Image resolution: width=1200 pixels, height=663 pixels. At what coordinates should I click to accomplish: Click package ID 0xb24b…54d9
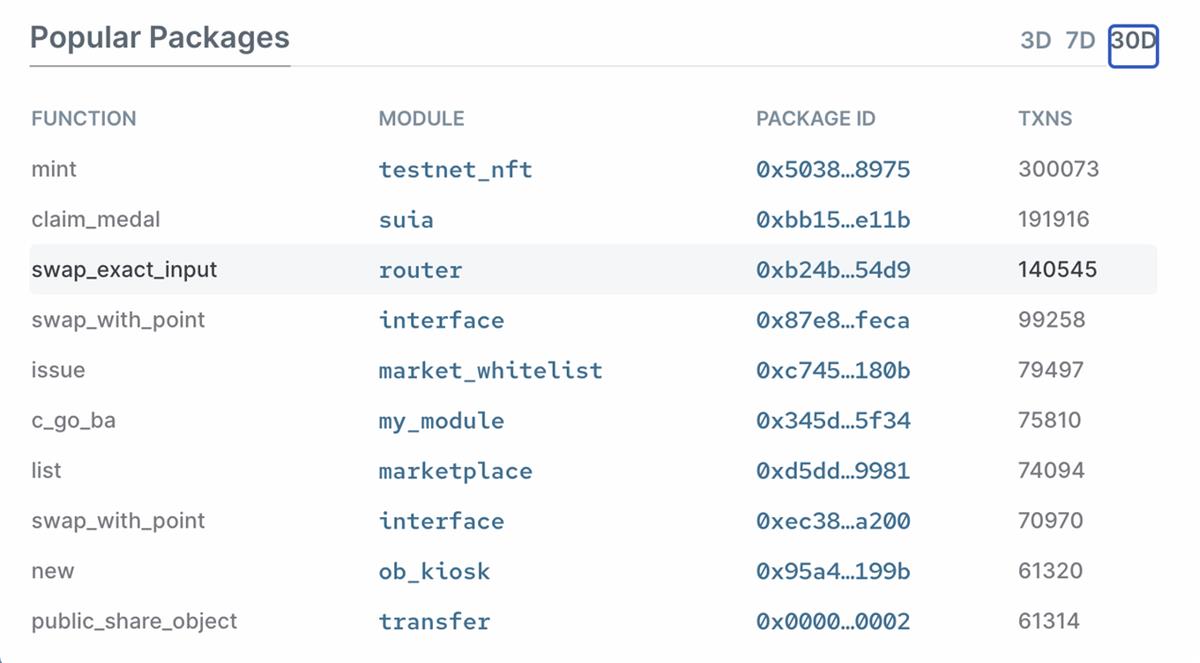pyautogui.click(x=833, y=270)
